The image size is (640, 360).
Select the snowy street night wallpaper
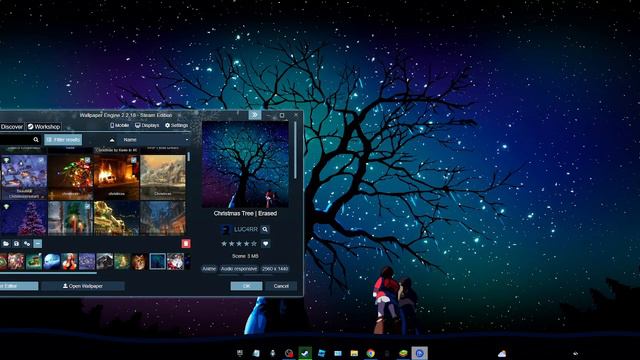click(163, 218)
